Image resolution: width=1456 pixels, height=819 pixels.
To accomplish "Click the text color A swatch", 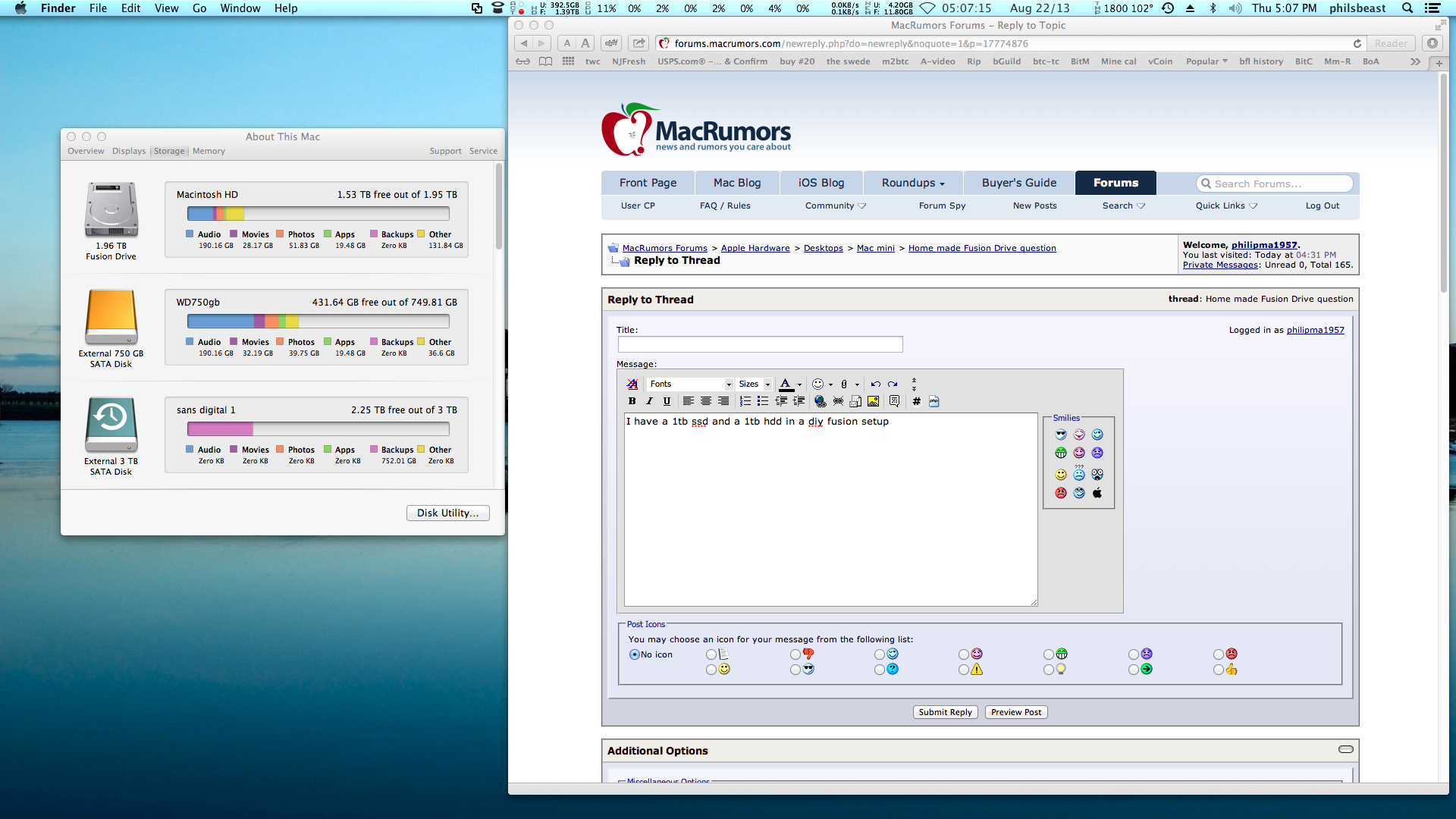I will pos(786,384).
